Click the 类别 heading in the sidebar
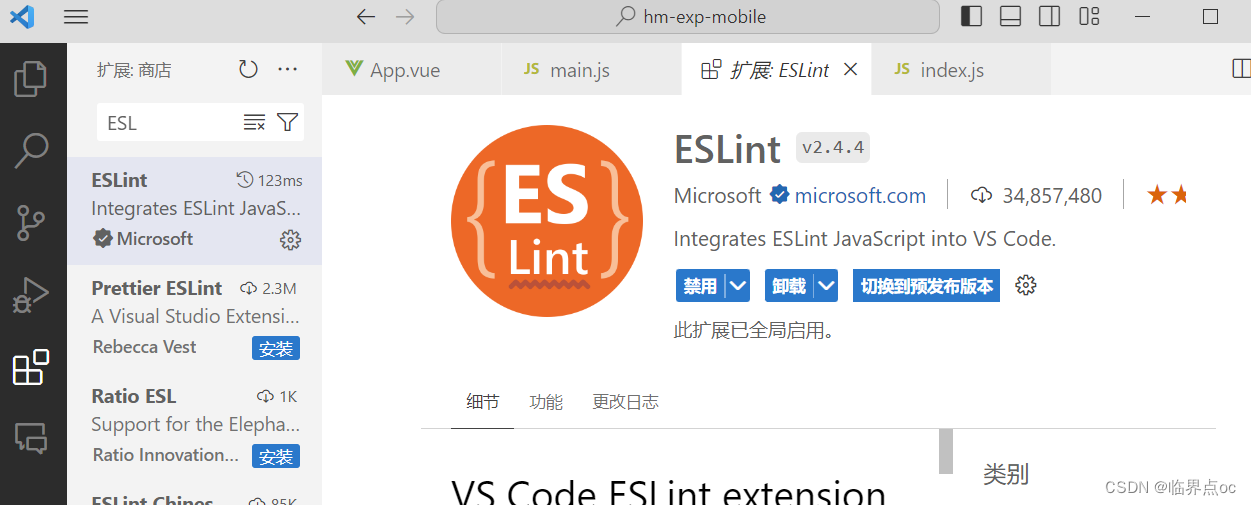The width and height of the screenshot is (1251, 505). (x=1006, y=474)
